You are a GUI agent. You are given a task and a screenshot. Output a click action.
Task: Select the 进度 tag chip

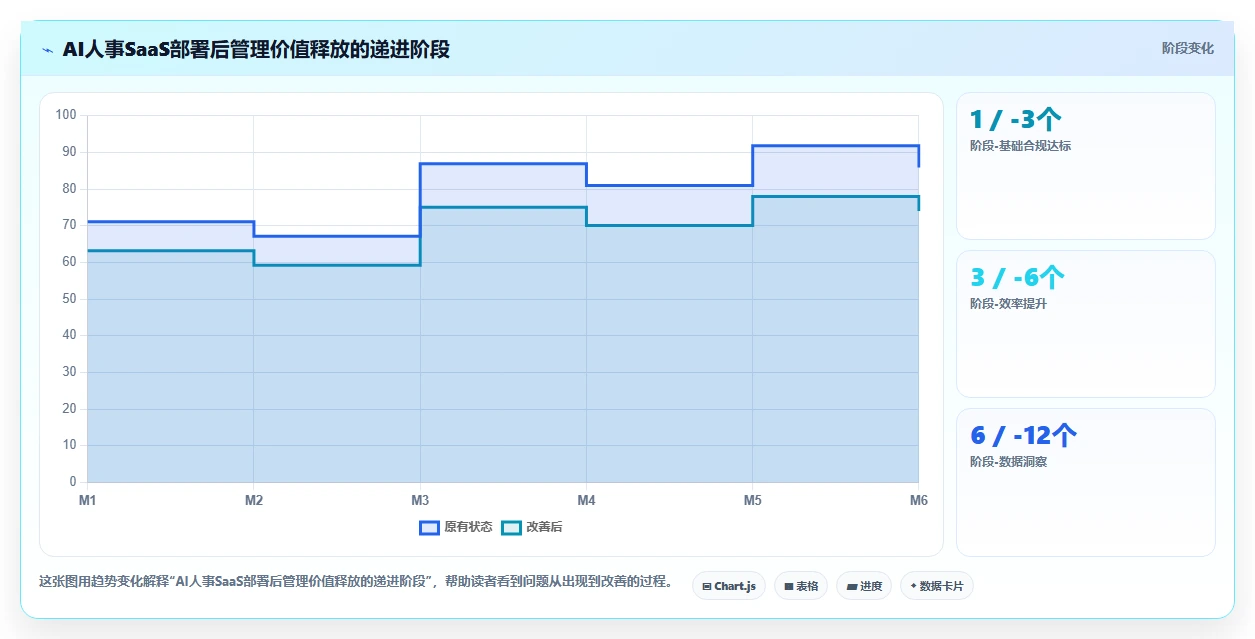pos(864,586)
